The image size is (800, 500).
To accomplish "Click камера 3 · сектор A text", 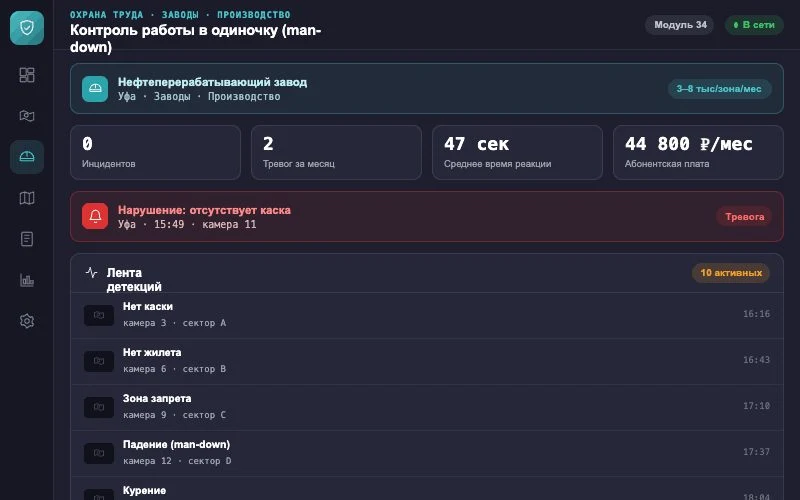I will point(174,323).
